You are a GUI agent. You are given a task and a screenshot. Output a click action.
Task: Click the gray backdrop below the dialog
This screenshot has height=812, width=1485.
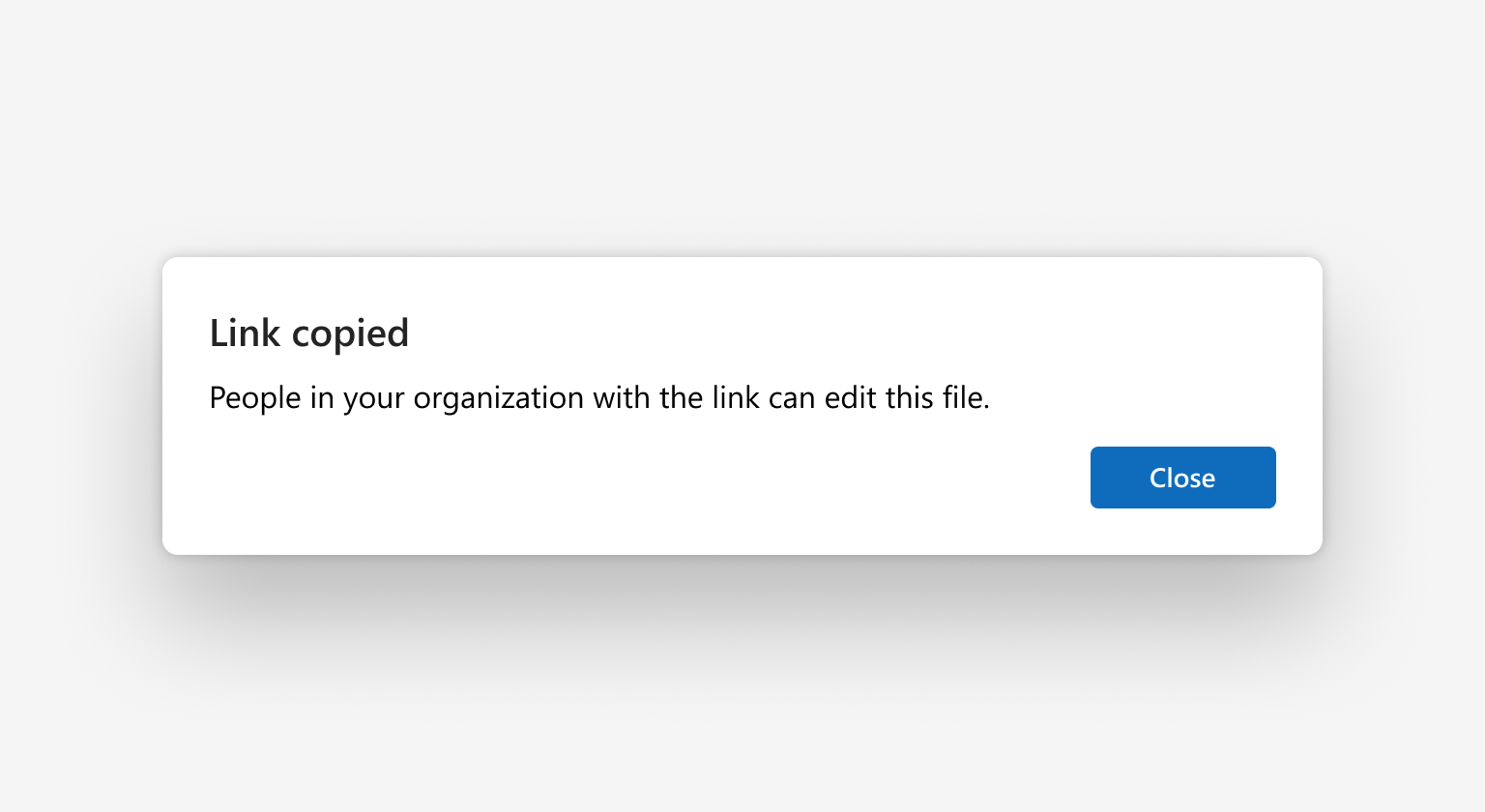pyautogui.click(x=742, y=686)
